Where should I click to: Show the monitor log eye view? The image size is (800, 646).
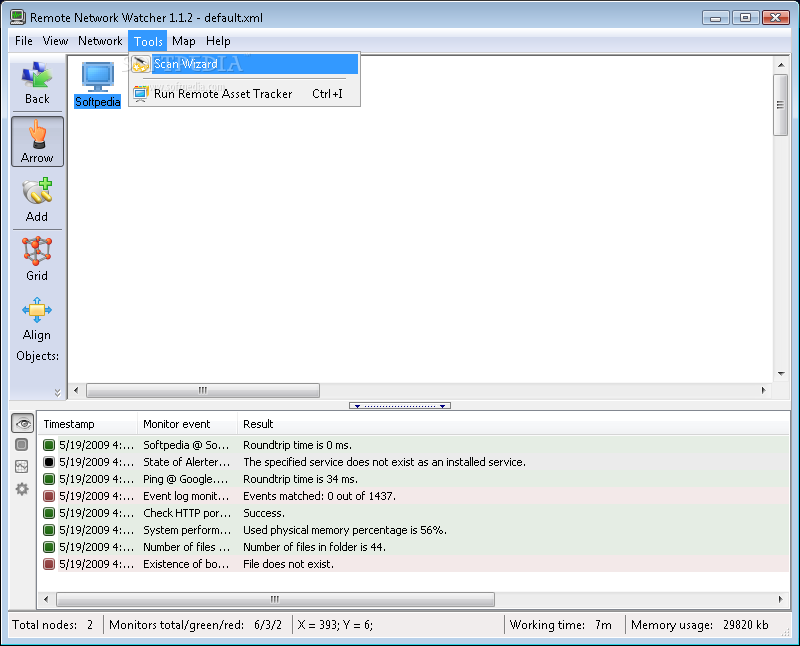pyautogui.click(x=22, y=424)
